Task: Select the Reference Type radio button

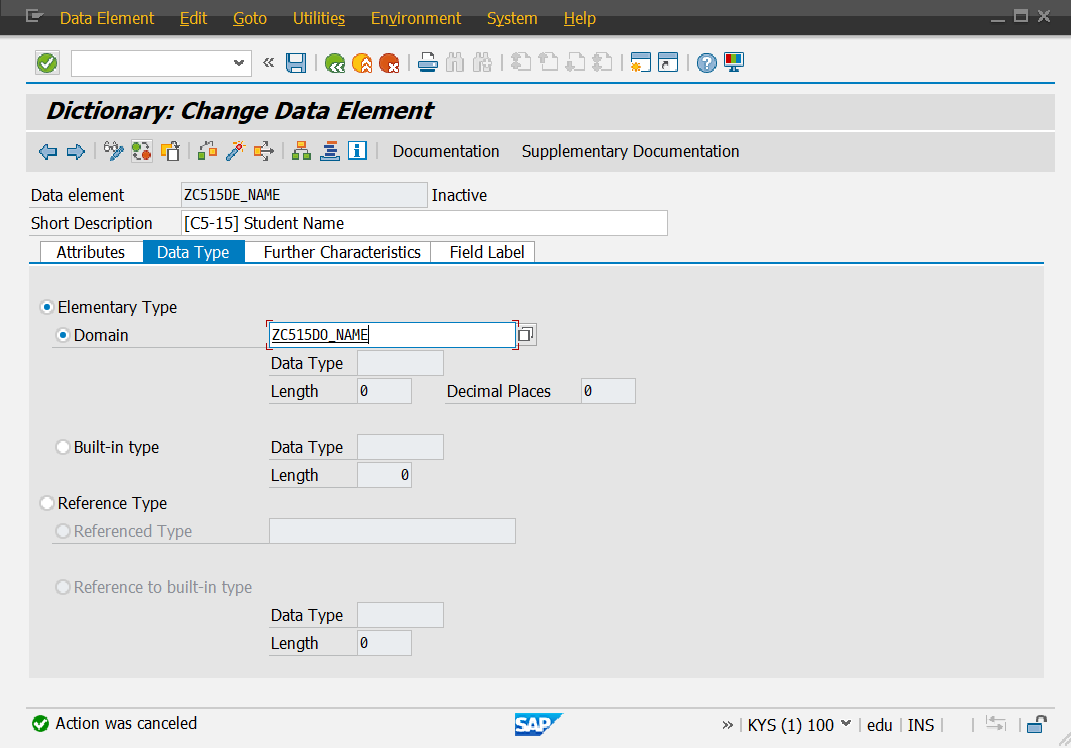Action: (x=46, y=503)
